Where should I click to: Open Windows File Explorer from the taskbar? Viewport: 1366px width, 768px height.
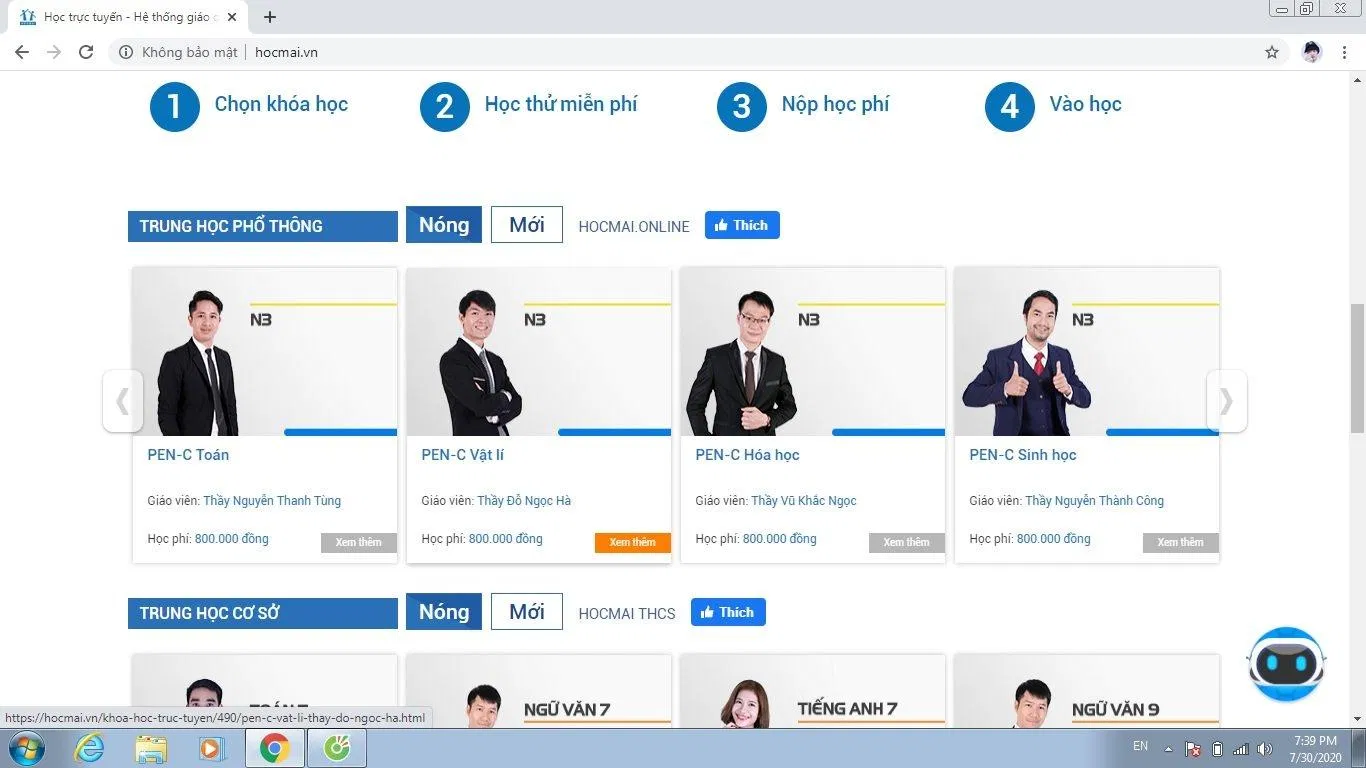click(151, 747)
